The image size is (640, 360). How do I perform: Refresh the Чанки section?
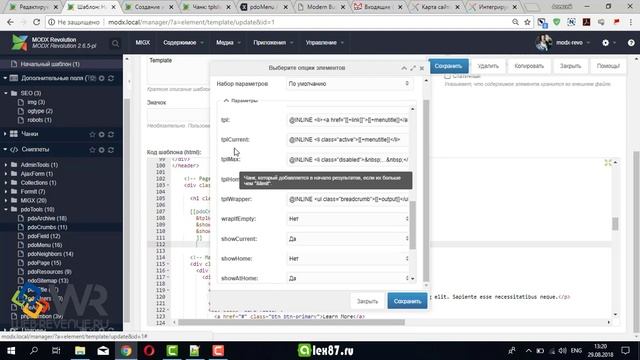(111, 134)
